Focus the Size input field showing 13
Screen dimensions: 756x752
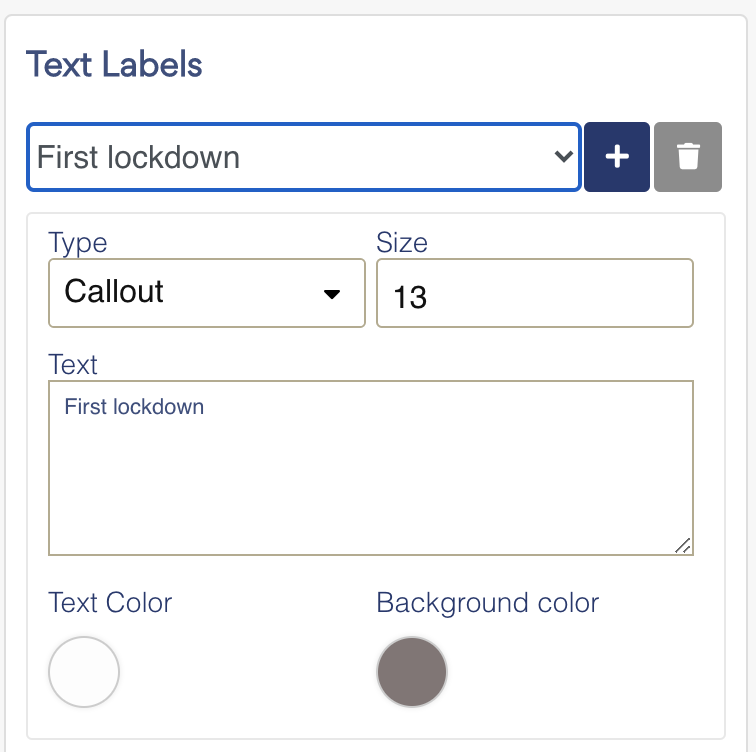pos(535,293)
